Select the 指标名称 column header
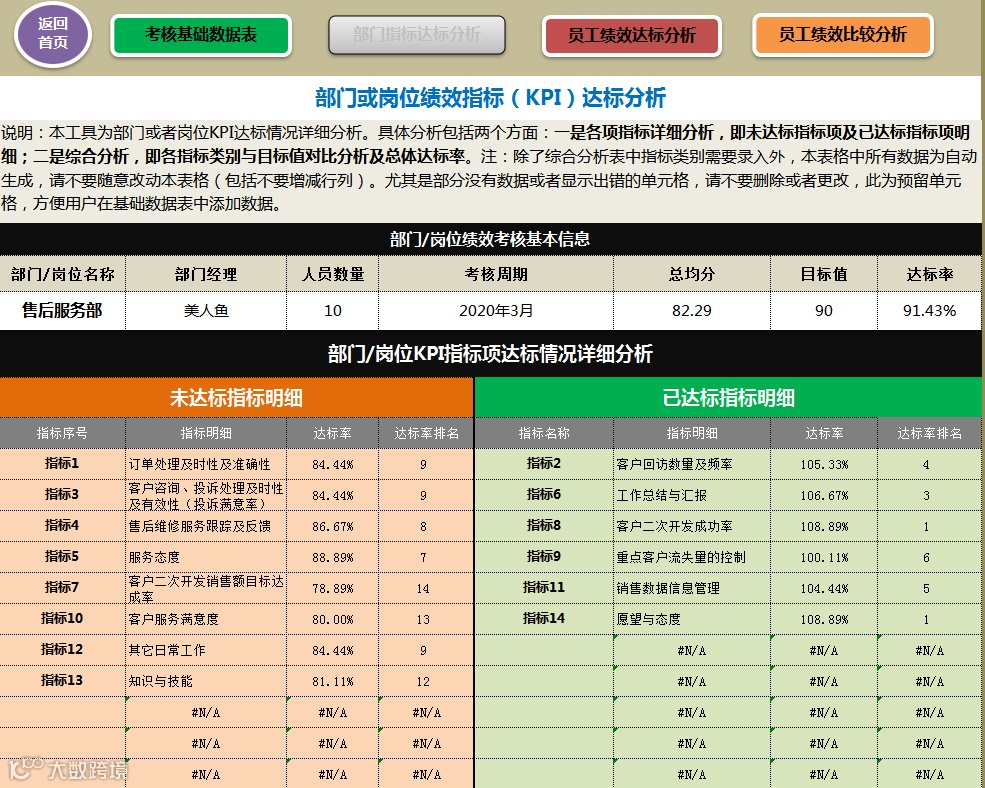Screen dimensions: 985x788 [544, 433]
